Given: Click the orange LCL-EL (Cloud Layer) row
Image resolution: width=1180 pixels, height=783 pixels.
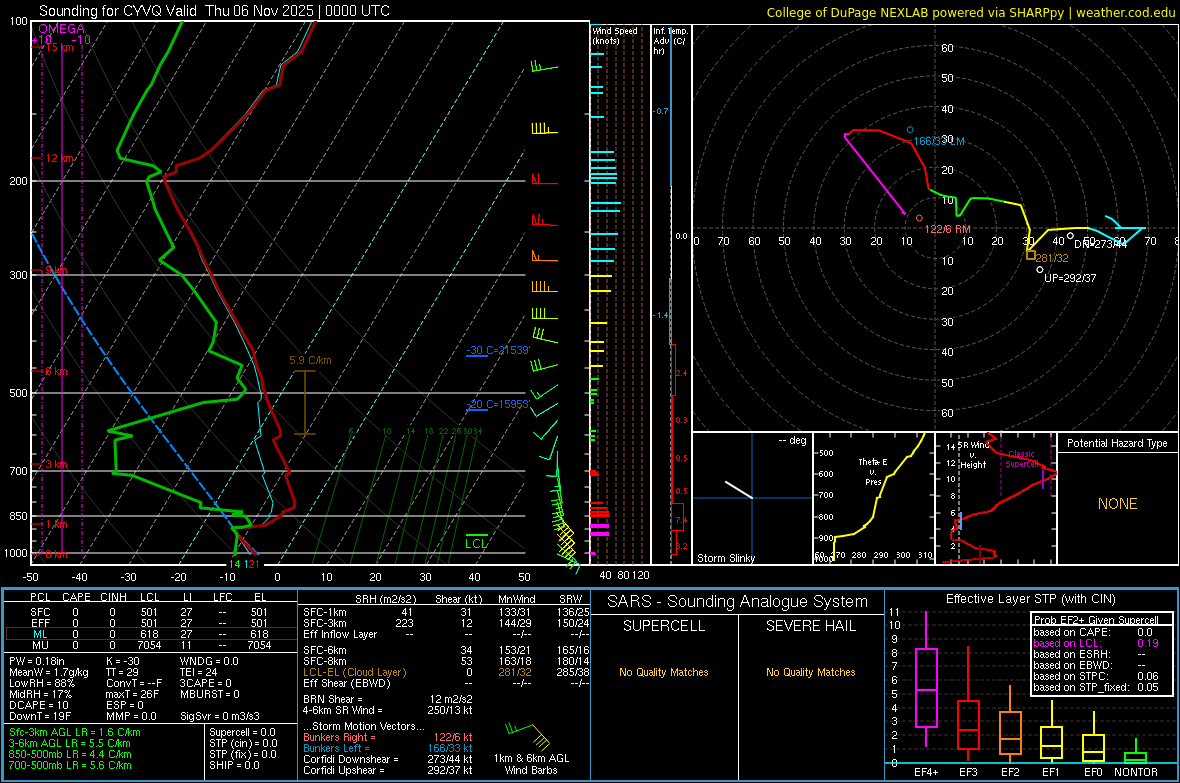Looking at the screenshot, I should [x=446, y=672].
